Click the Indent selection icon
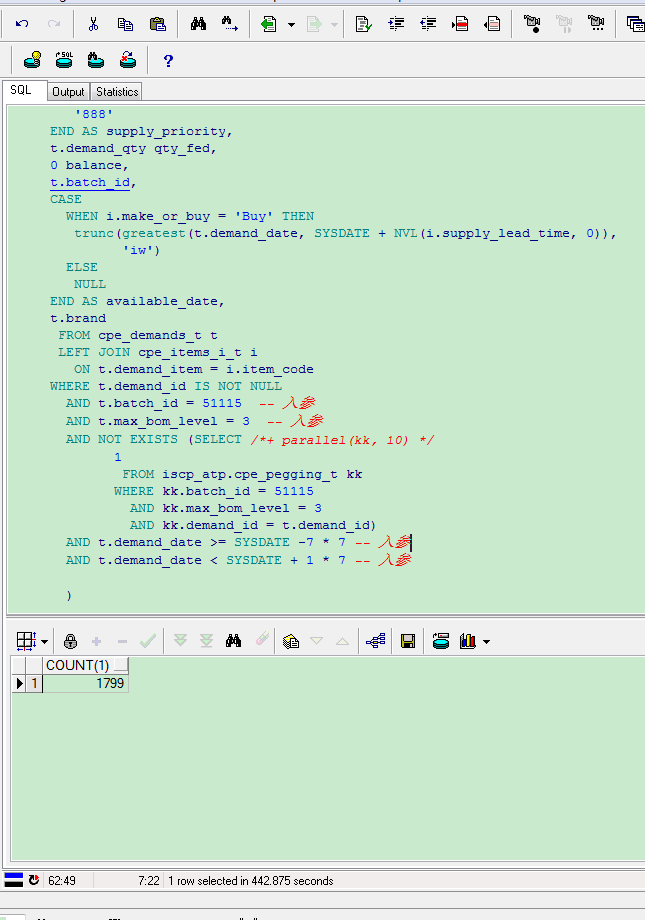This screenshot has width=645, height=920. (396, 24)
